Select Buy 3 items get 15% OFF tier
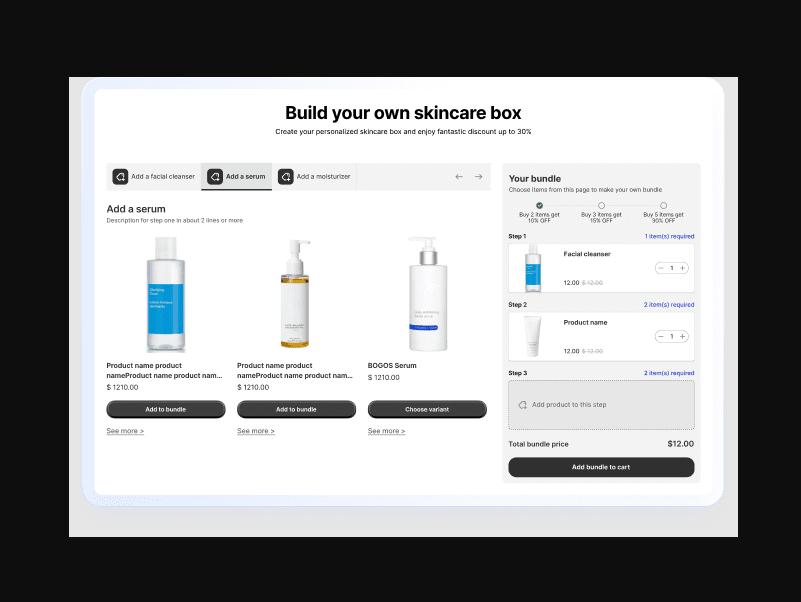 pyautogui.click(x=601, y=205)
